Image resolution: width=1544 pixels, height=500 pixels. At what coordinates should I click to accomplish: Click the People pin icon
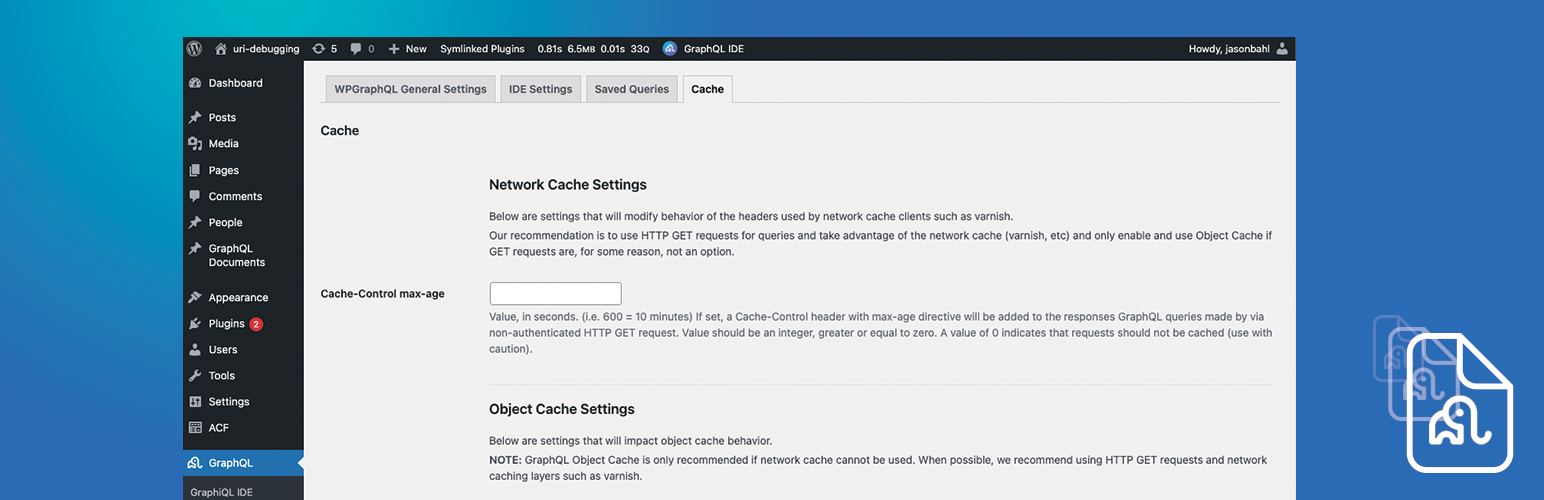[195, 222]
